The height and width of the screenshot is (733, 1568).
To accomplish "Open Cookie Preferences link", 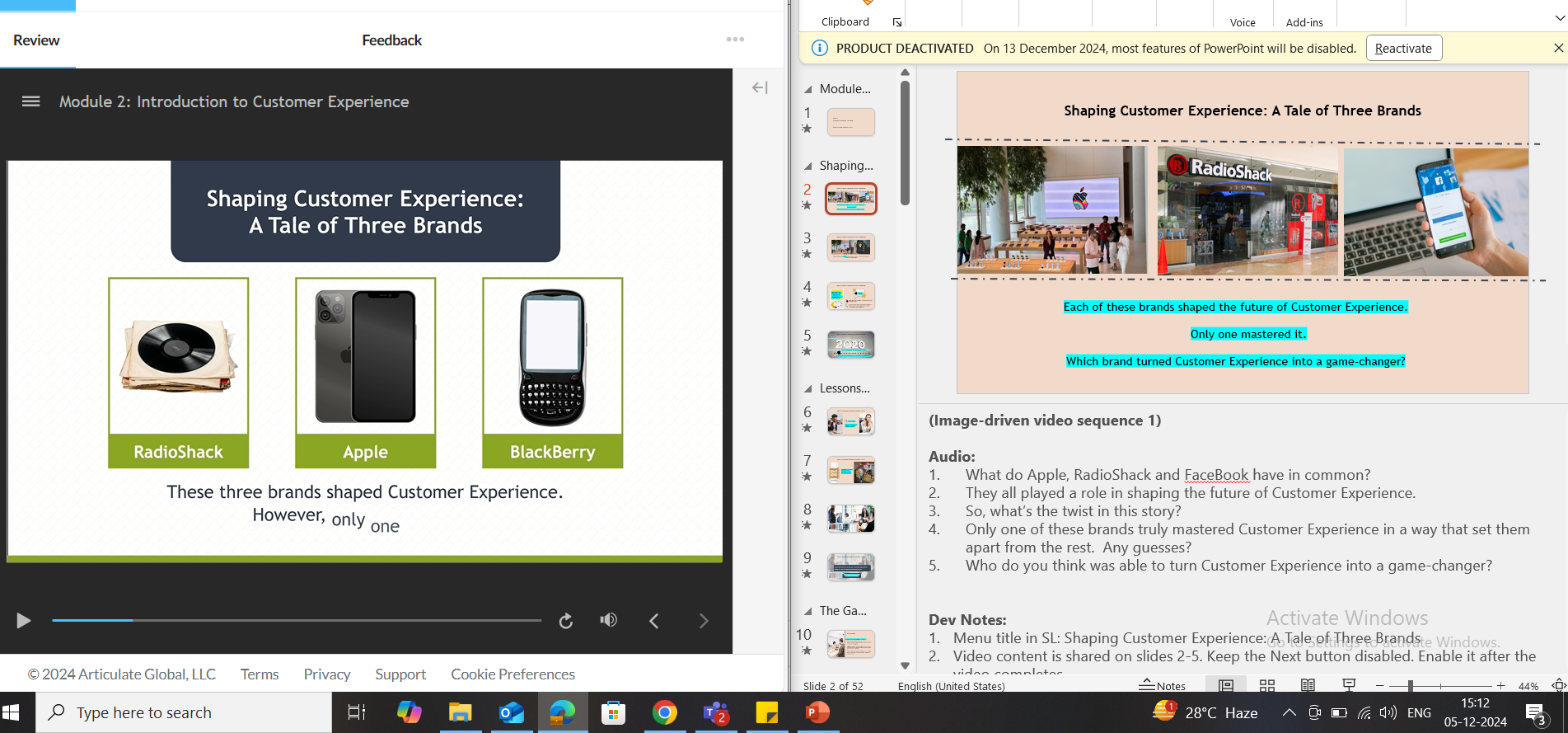I will point(513,674).
